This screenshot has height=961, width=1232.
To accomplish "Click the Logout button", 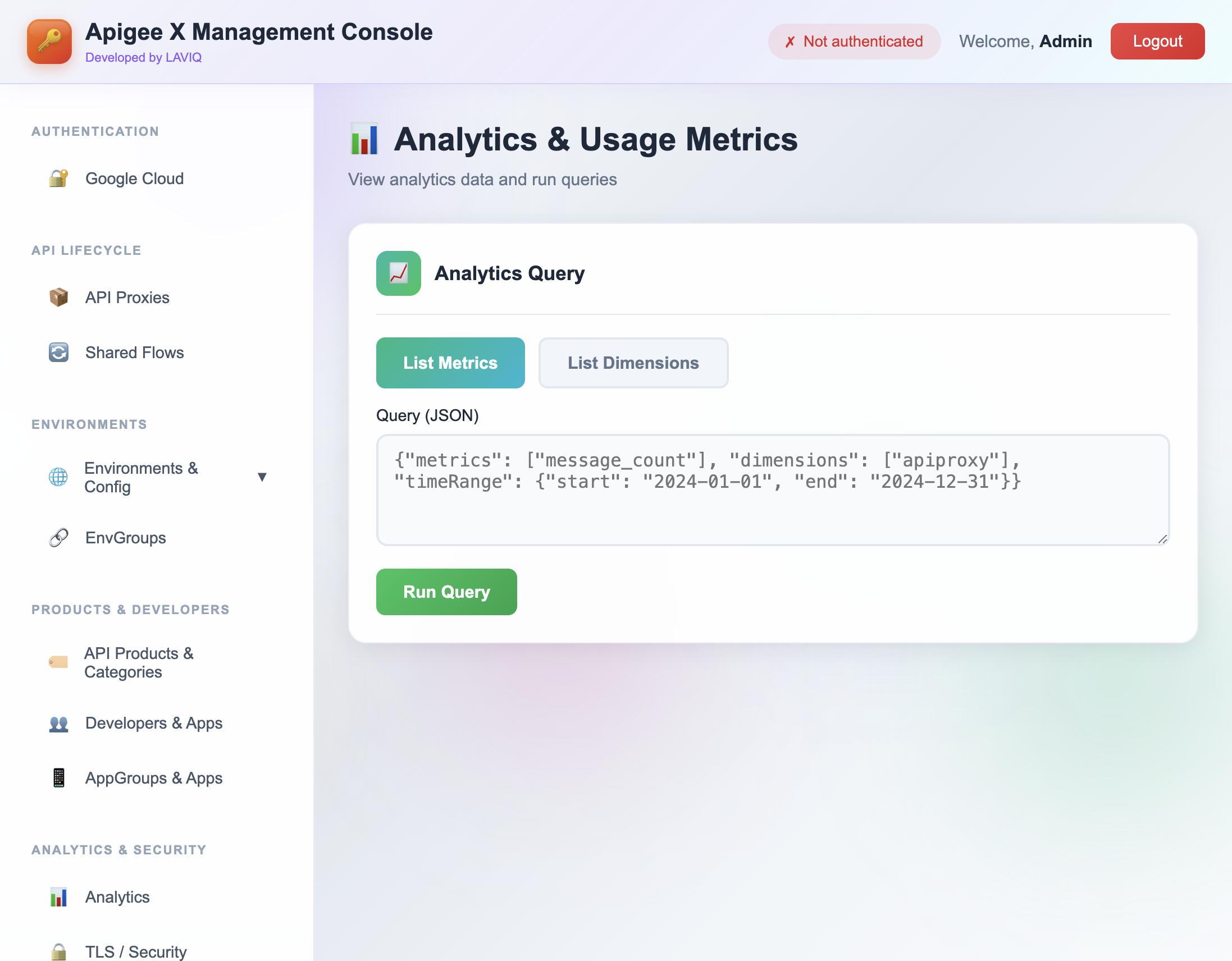I will (1157, 40).
